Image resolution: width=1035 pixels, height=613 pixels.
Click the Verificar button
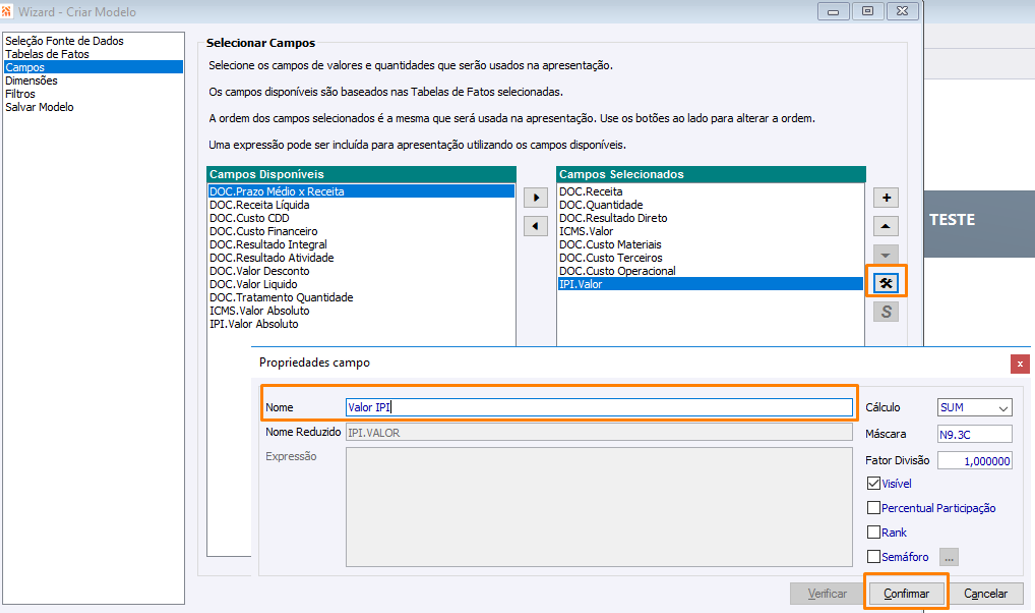827,593
